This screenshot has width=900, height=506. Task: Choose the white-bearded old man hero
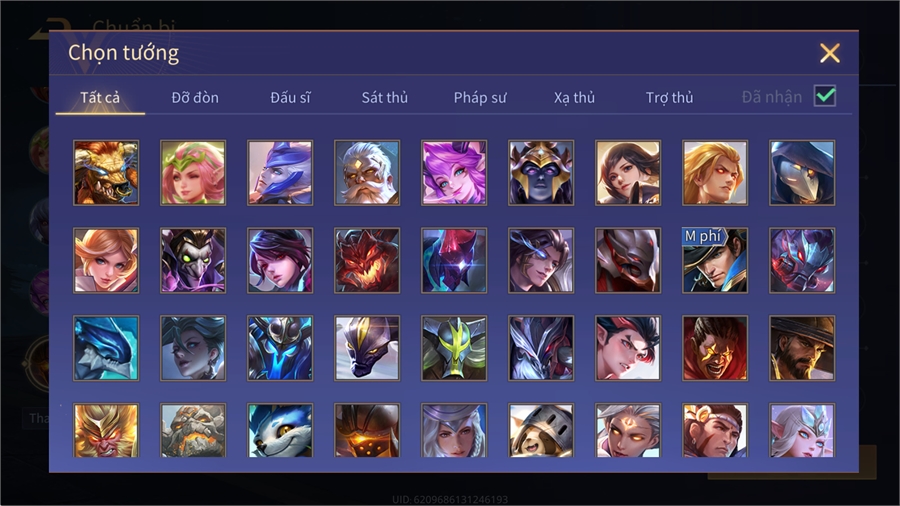click(367, 173)
